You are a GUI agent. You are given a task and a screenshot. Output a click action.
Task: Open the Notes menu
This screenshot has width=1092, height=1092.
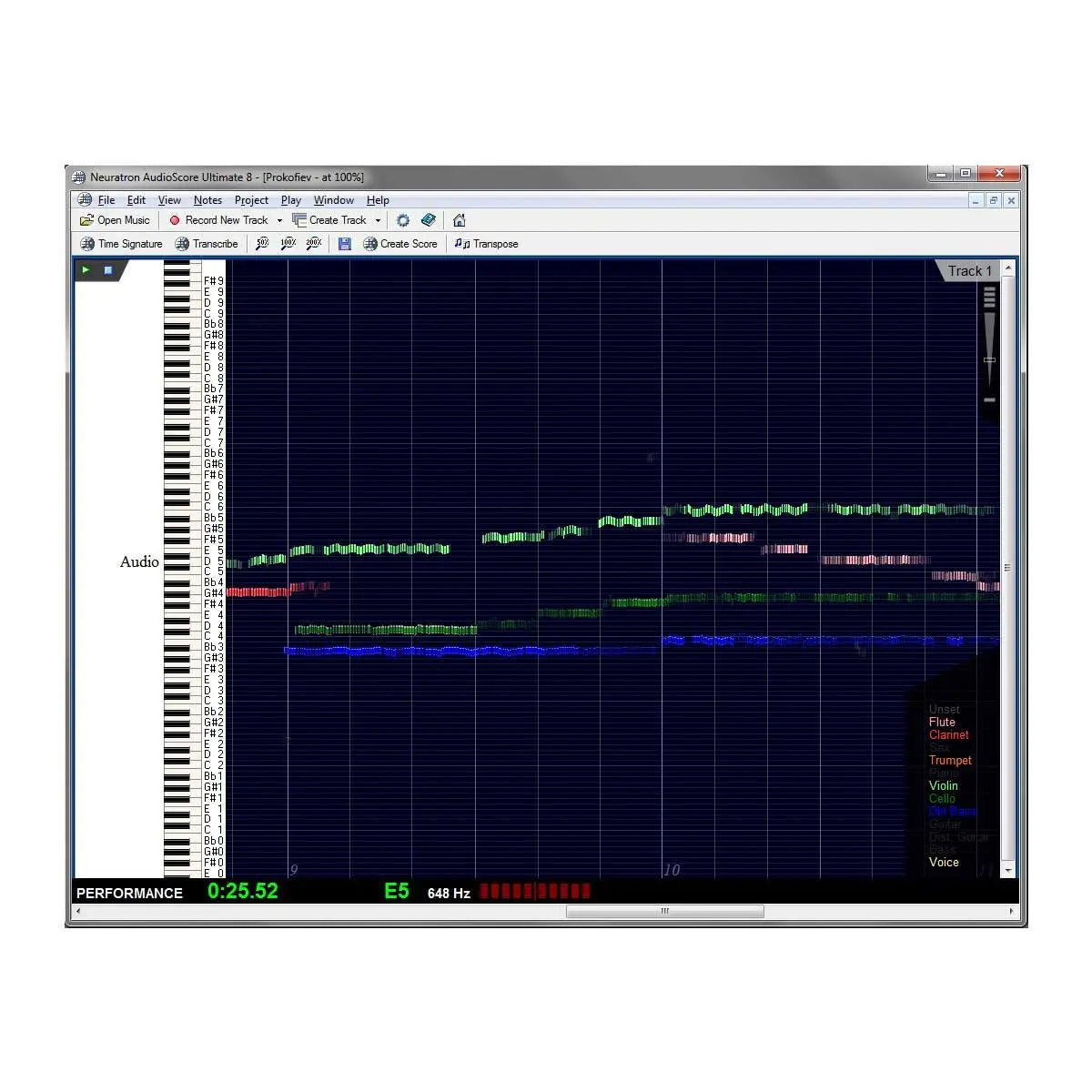point(207,200)
